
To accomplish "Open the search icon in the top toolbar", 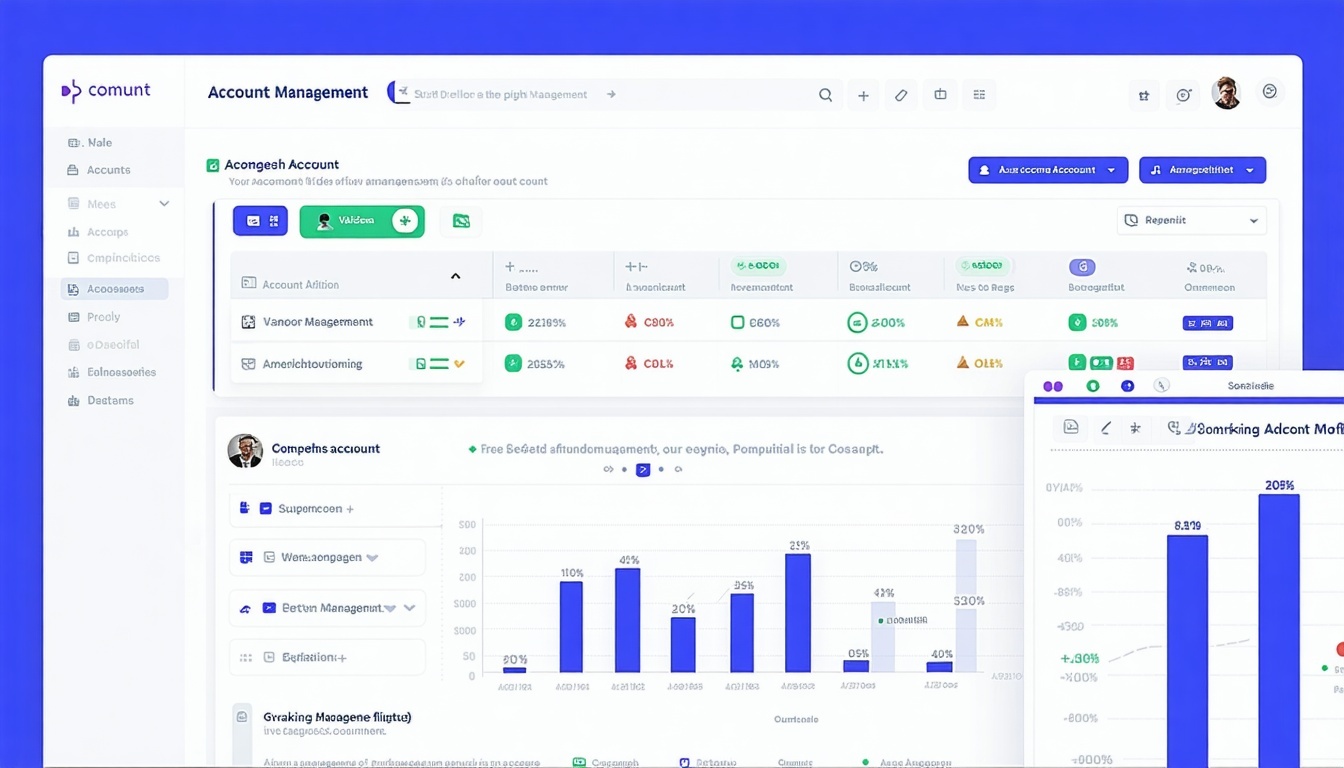I will tap(825, 94).
